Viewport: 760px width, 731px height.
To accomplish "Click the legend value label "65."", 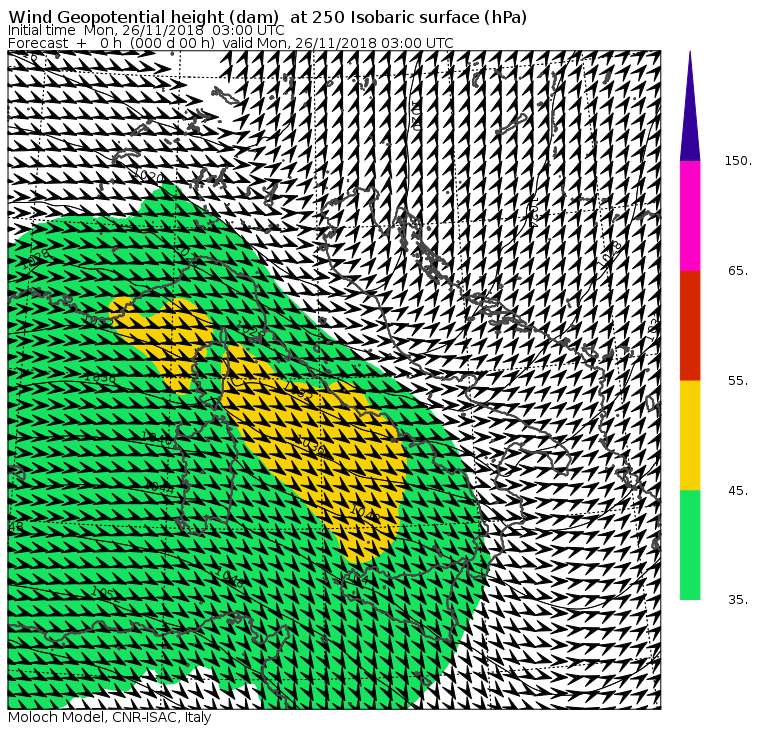I will (x=738, y=270).
